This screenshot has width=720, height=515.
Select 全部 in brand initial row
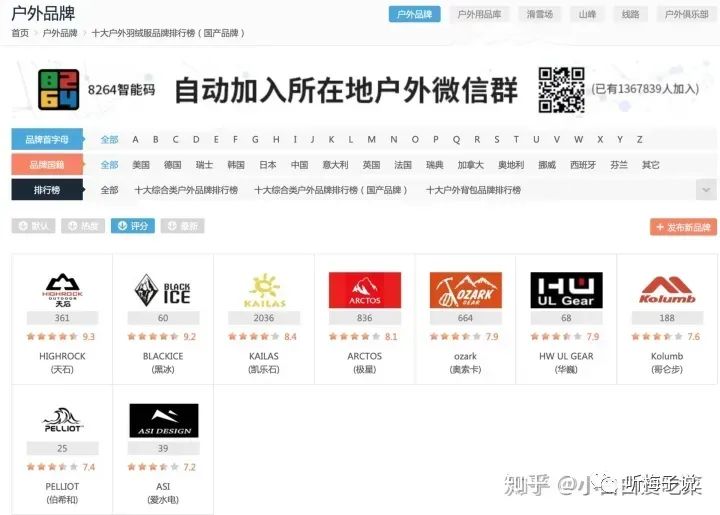point(109,140)
